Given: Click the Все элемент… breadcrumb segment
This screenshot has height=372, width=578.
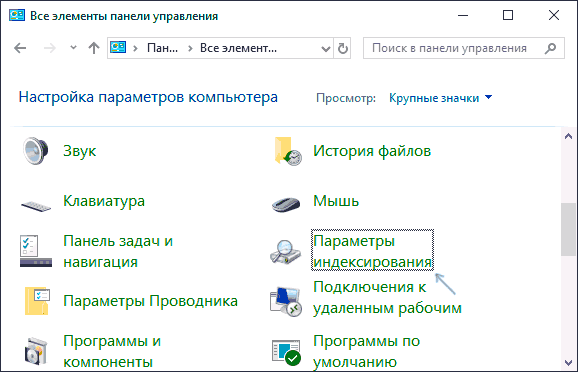Looking at the screenshot, I should pyautogui.click(x=238, y=48).
